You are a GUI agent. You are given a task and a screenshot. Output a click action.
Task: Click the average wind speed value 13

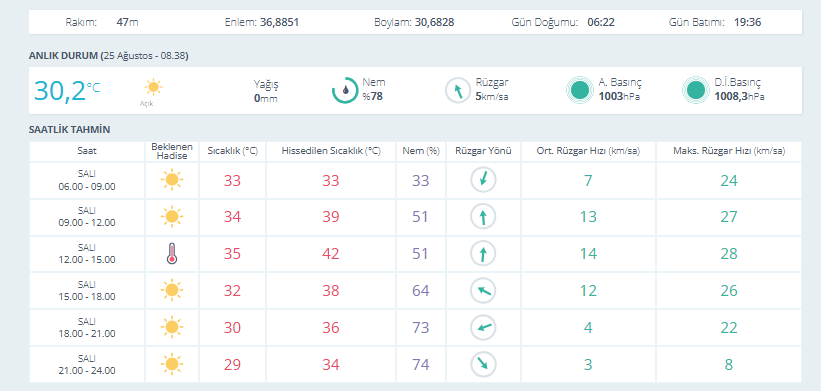coord(589,217)
